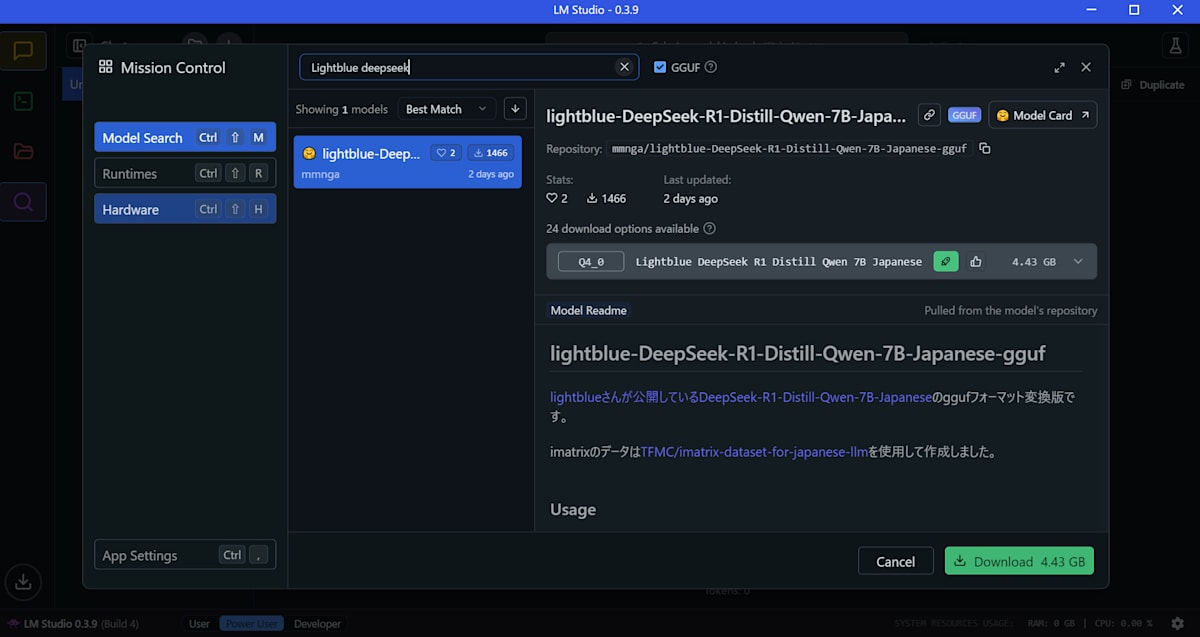Image resolution: width=1200 pixels, height=637 pixels.
Task: Select the lightblue-Deep... search result
Action: (408, 162)
